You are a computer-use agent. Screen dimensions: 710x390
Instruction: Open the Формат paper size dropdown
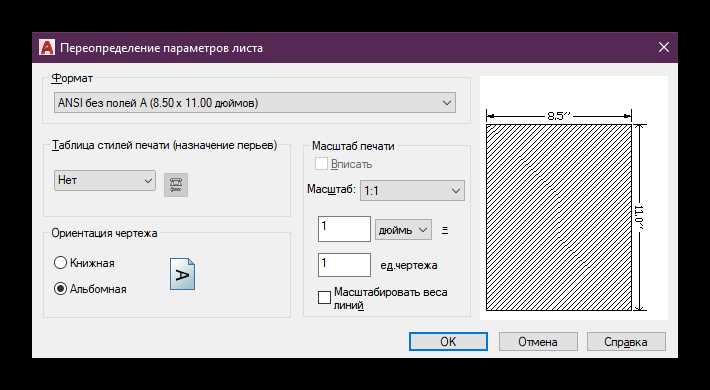pos(255,103)
